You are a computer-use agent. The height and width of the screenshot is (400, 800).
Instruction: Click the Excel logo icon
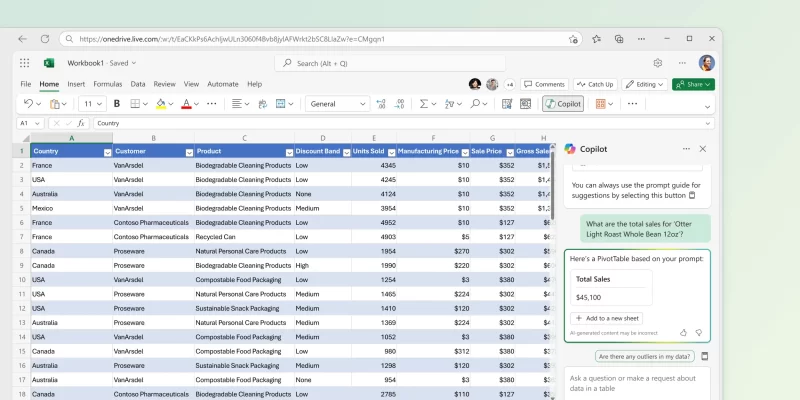(x=49, y=63)
